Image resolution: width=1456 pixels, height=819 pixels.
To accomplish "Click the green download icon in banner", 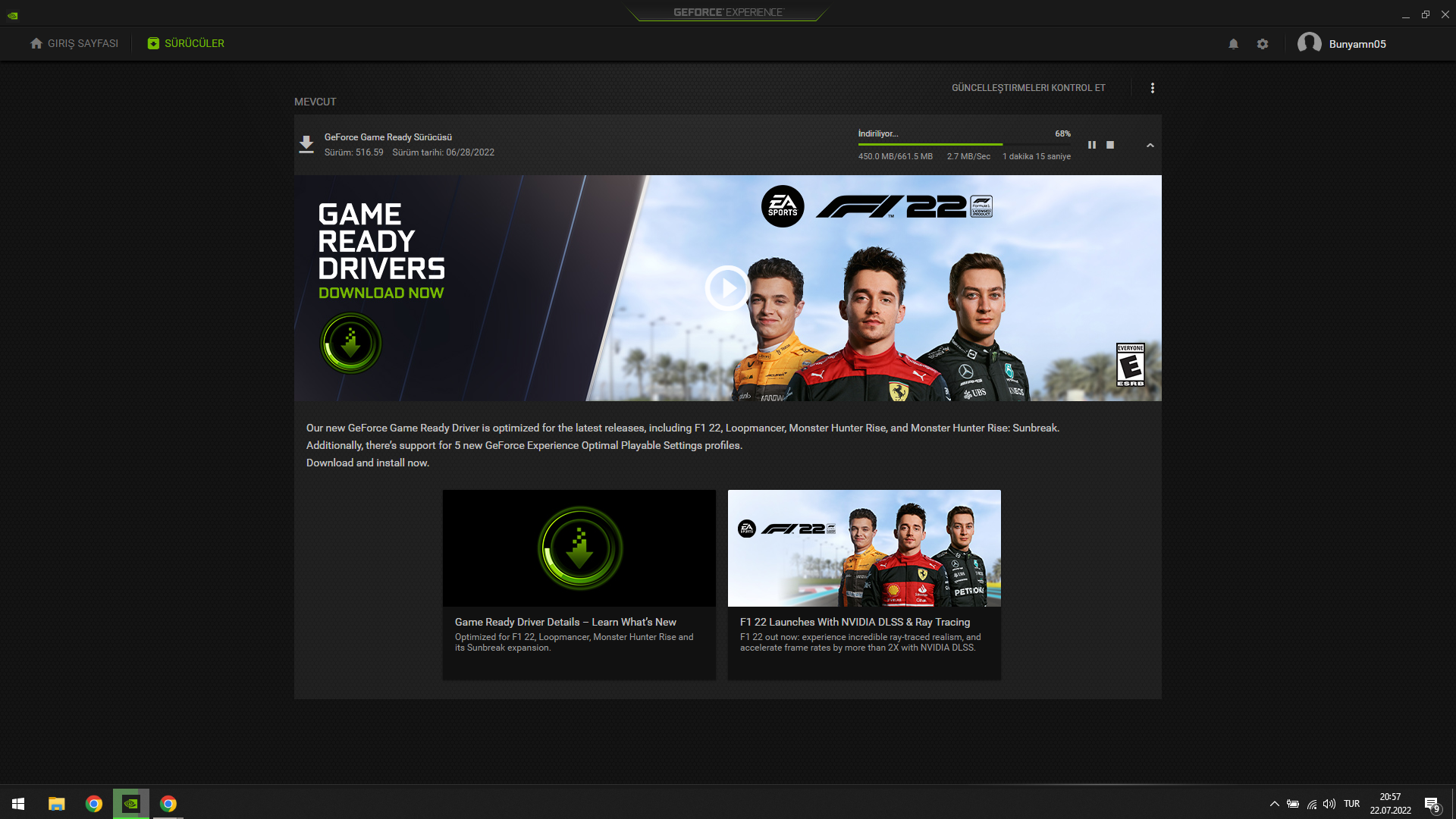I will coord(350,344).
